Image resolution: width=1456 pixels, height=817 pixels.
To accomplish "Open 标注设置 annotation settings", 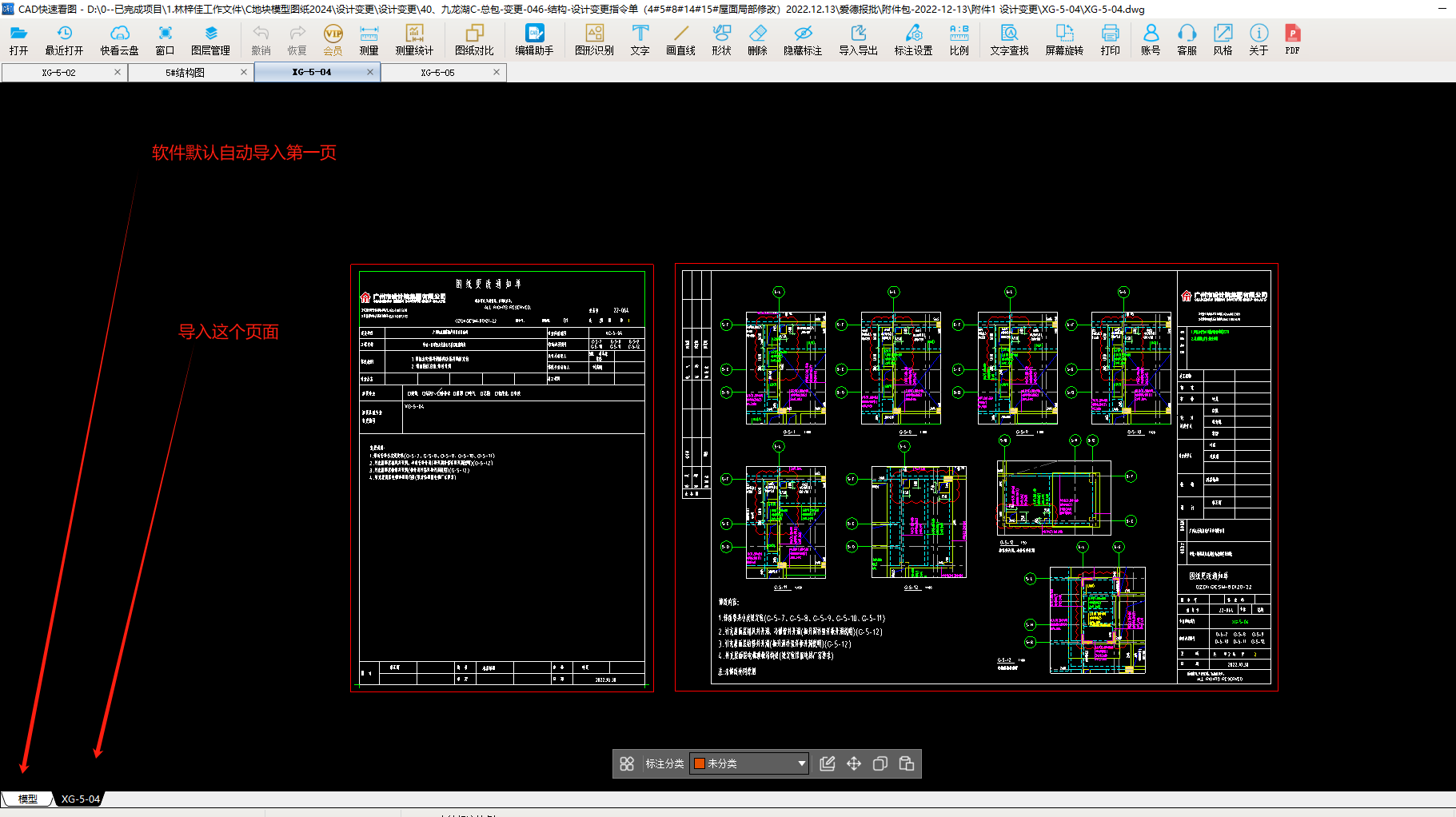I will [913, 39].
